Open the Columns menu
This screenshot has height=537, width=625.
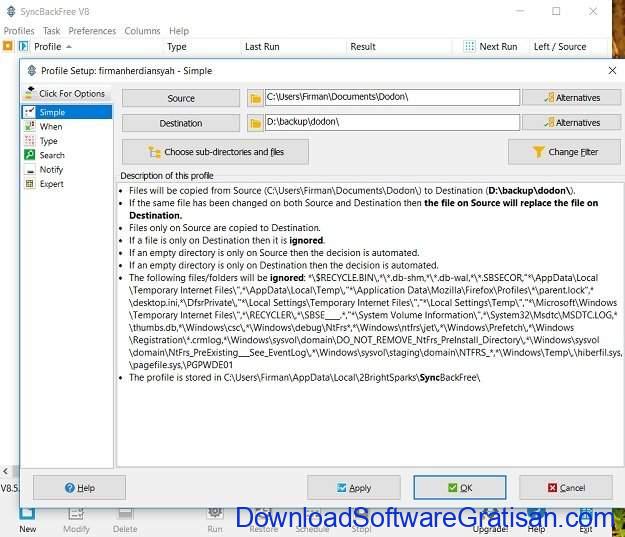point(142,31)
